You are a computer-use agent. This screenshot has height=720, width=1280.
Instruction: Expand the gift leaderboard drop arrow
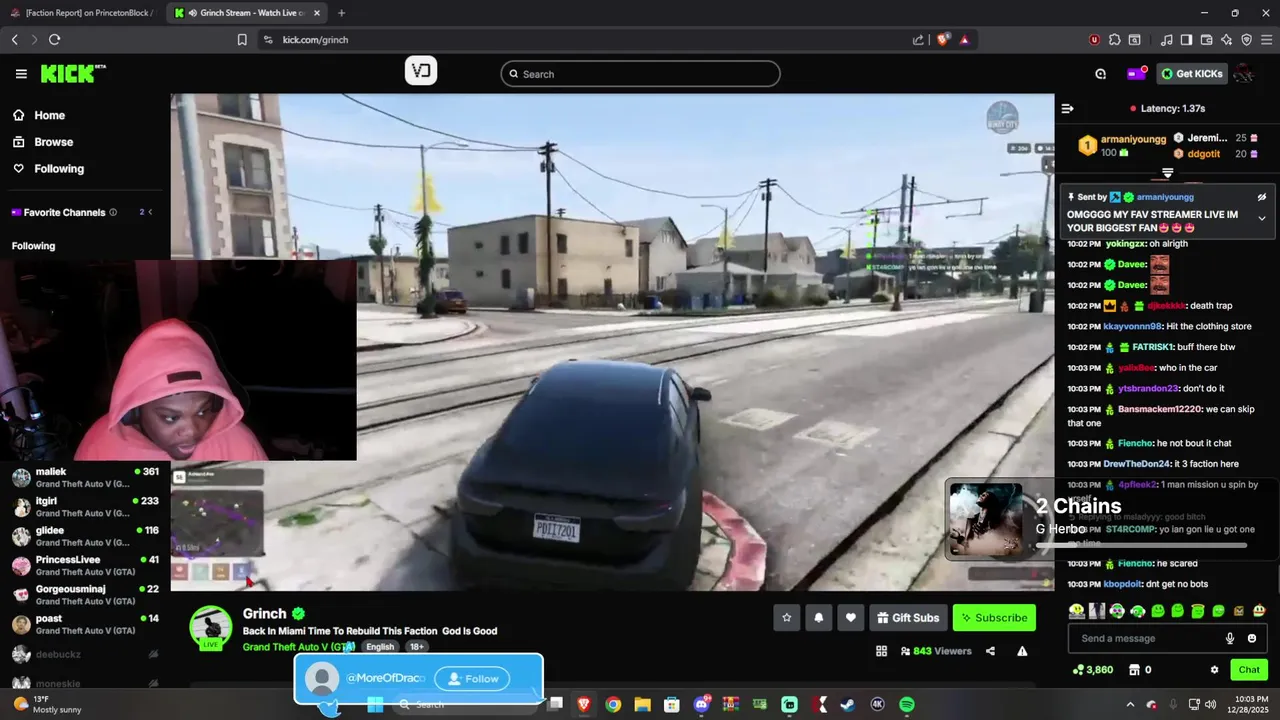(1167, 173)
